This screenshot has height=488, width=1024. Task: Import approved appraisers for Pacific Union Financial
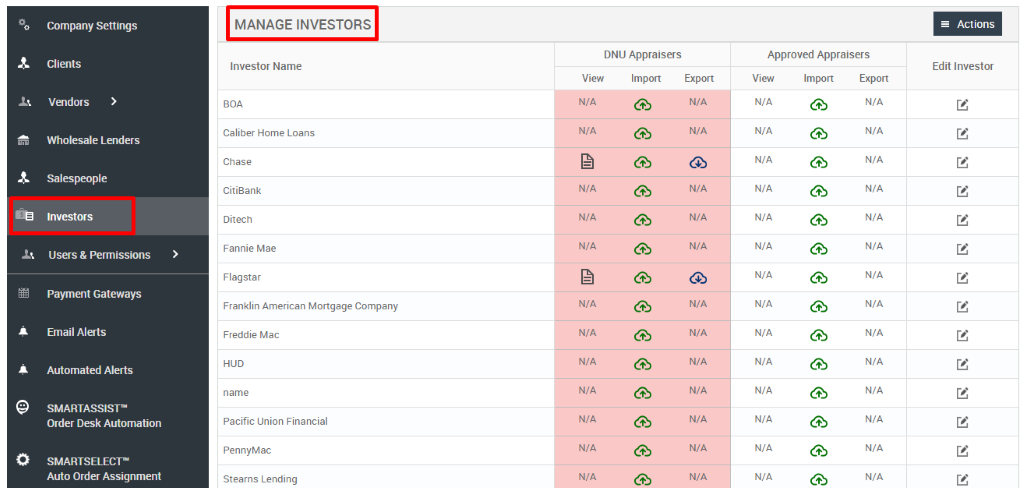(818, 422)
